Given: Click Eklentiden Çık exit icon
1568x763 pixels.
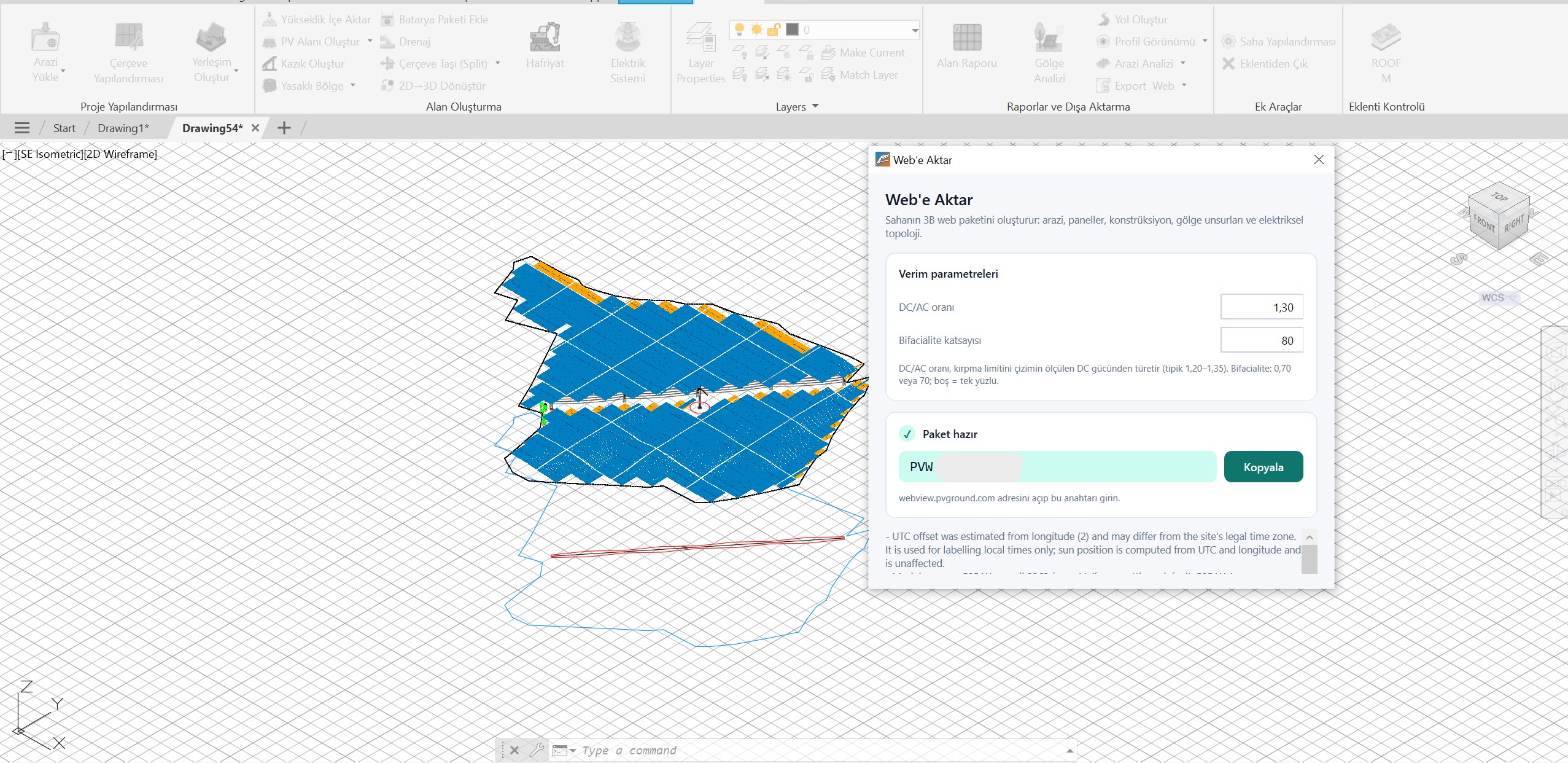Looking at the screenshot, I should (1228, 64).
